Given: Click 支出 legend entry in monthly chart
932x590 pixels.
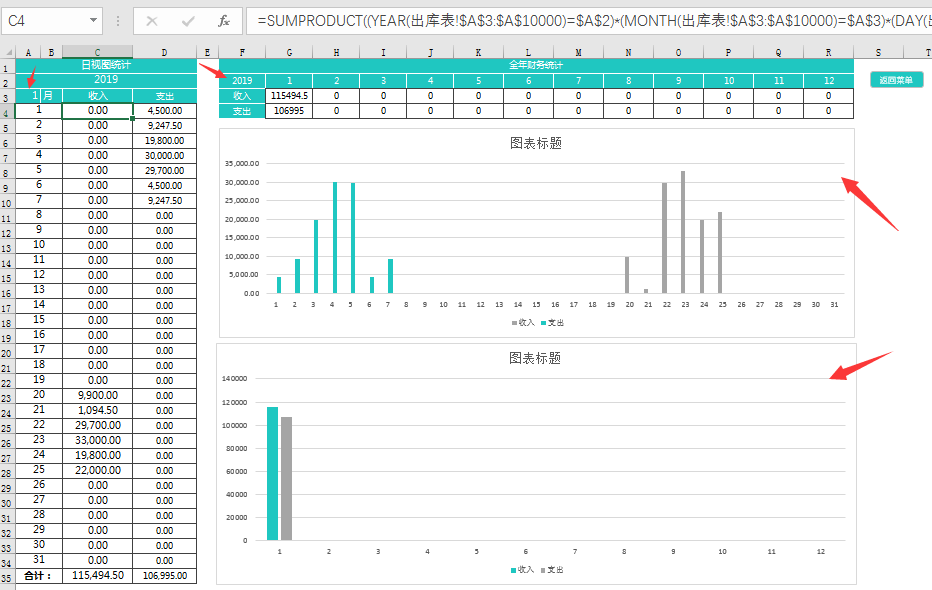Looking at the screenshot, I should pos(552,570).
